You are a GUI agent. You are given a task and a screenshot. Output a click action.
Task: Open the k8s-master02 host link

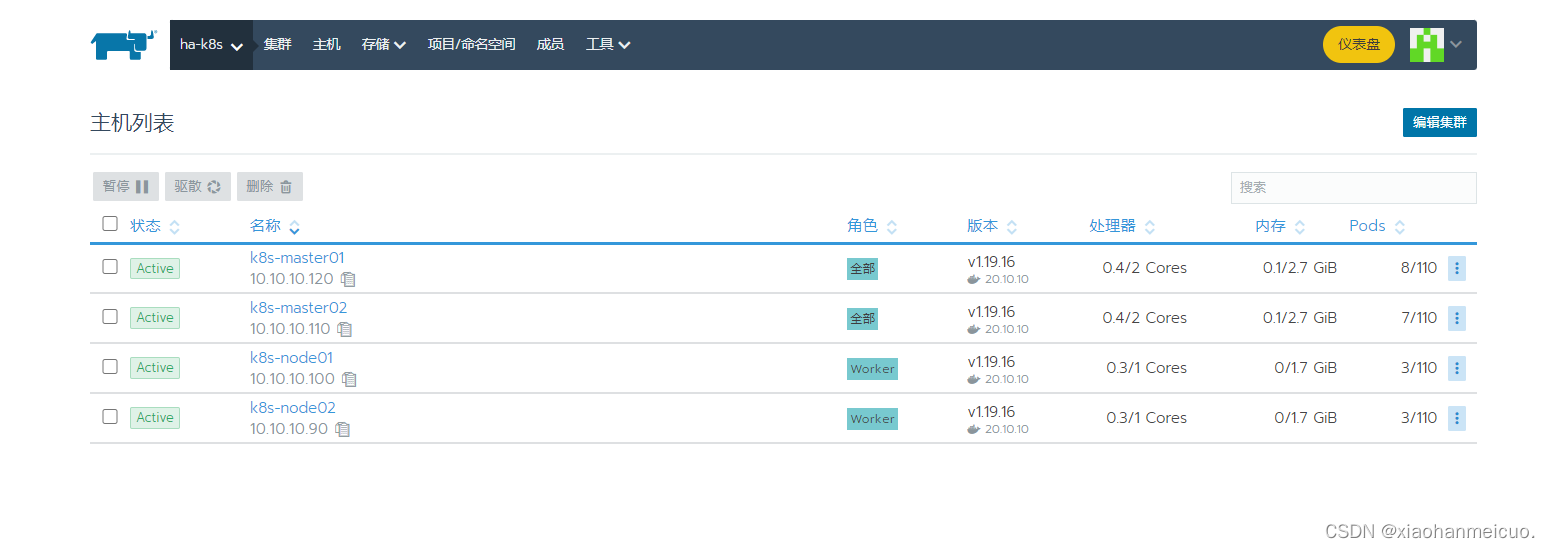point(299,308)
